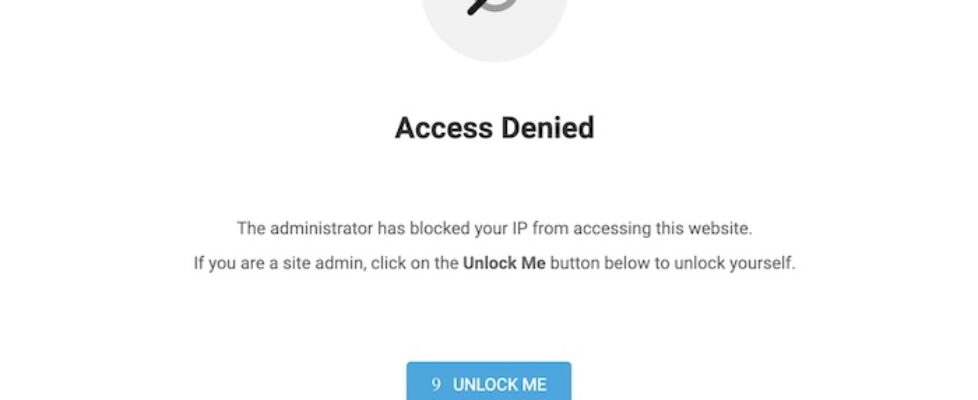978x400 pixels.
Task: Click the "Access Denied" heading
Action: coord(494,128)
